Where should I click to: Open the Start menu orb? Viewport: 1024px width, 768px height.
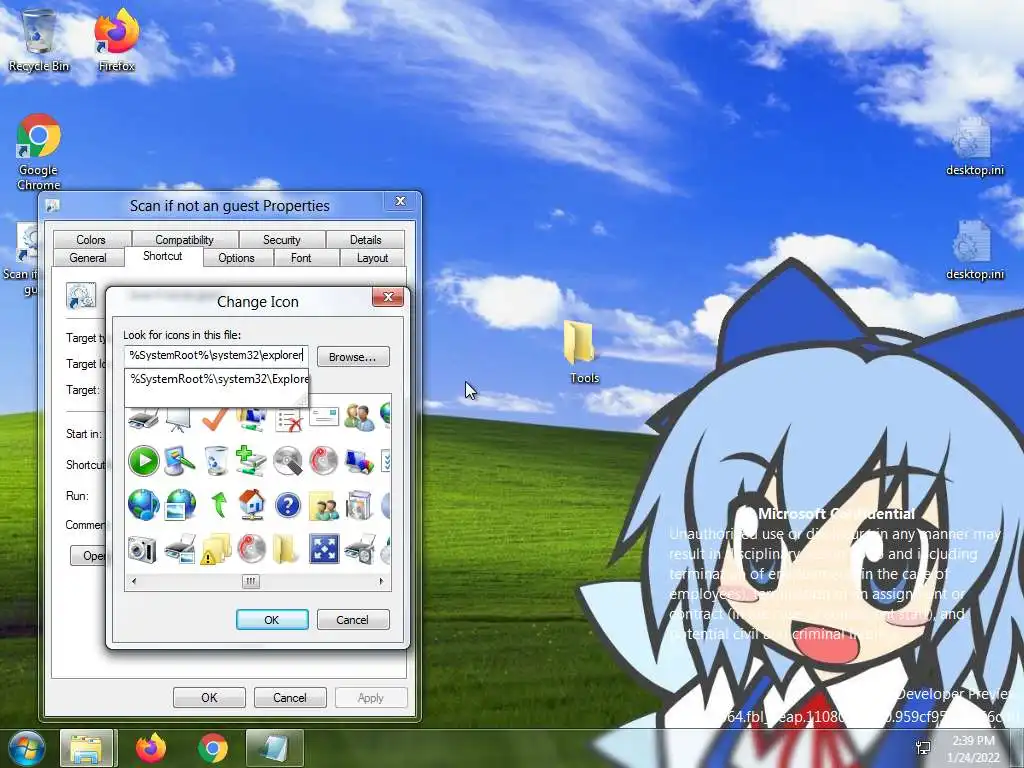pyautogui.click(x=26, y=748)
